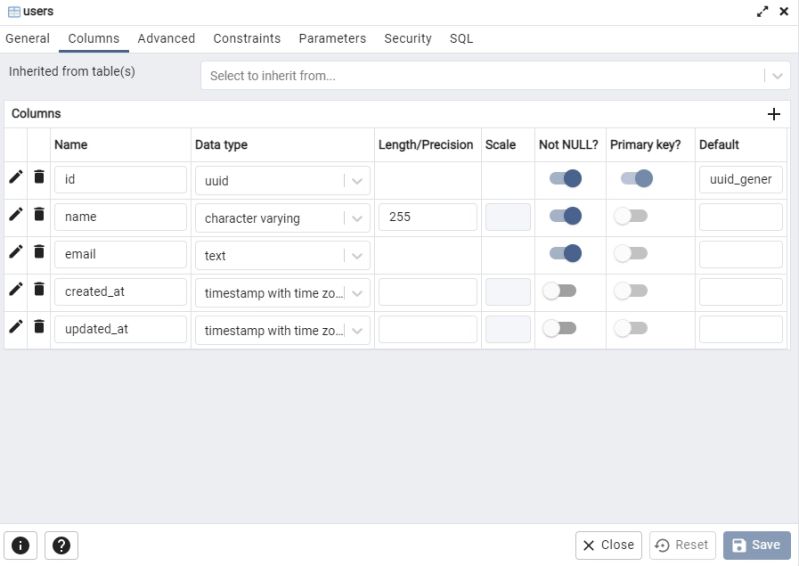Screen dimensions: 799x566
Task: Edit the id column row
Action: tap(16, 177)
